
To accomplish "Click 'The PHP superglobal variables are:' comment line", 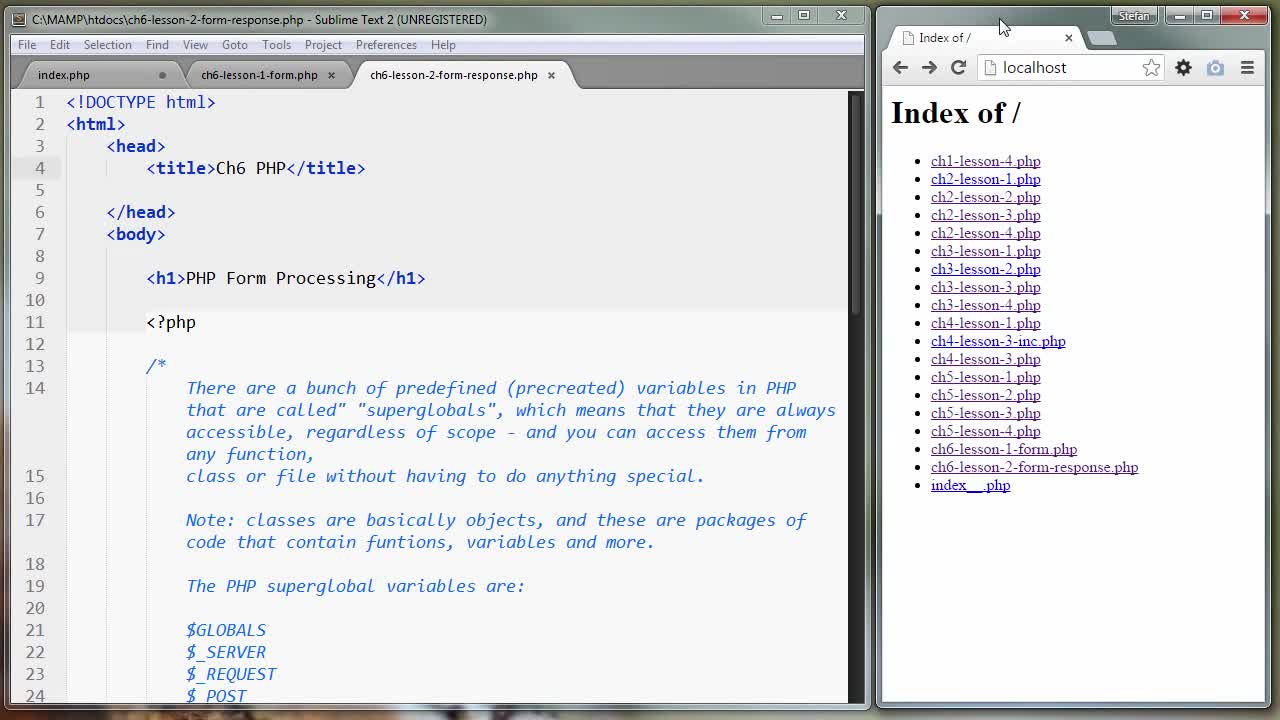I will (355, 586).
